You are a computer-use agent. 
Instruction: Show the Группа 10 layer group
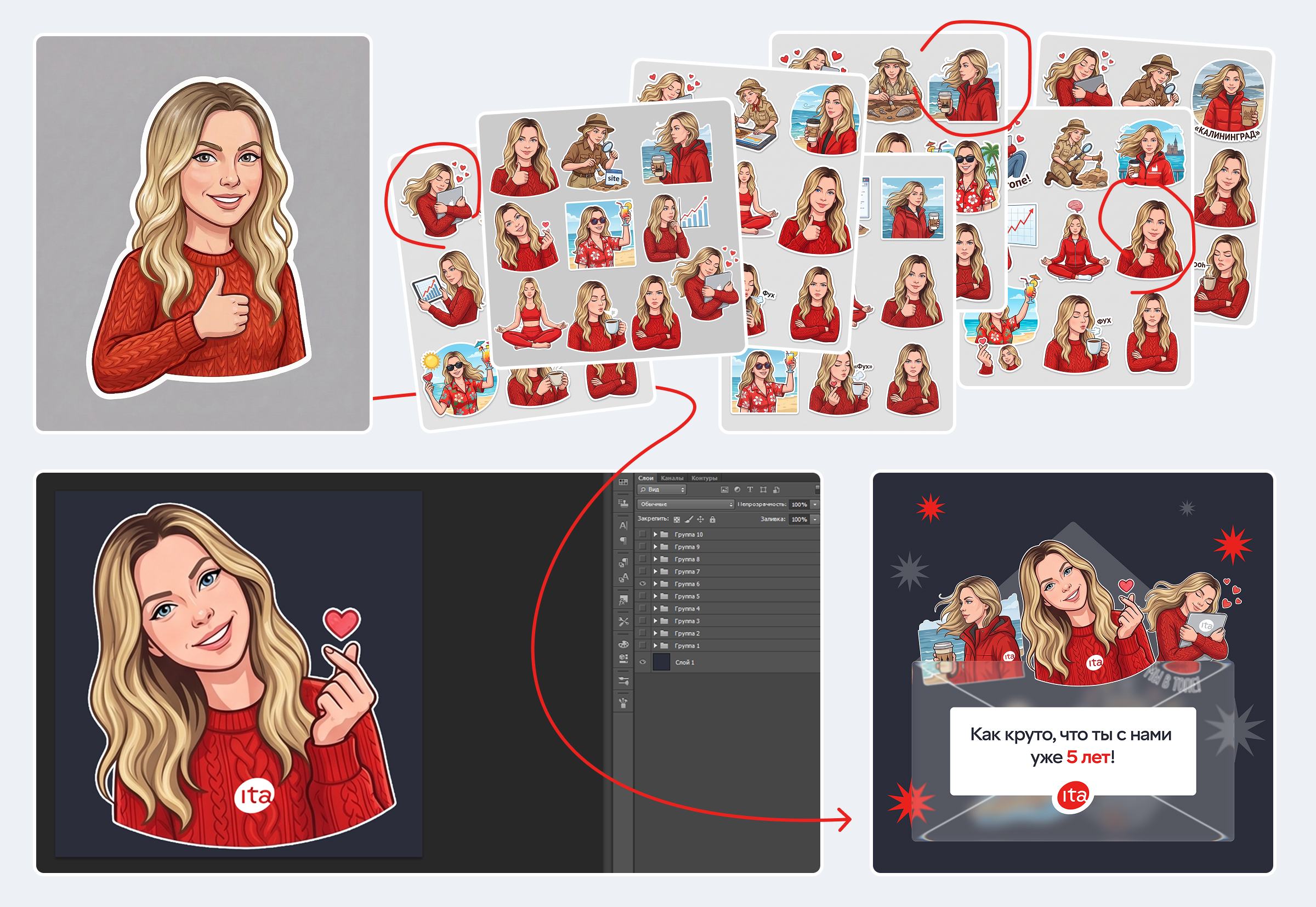click(x=643, y=534)
